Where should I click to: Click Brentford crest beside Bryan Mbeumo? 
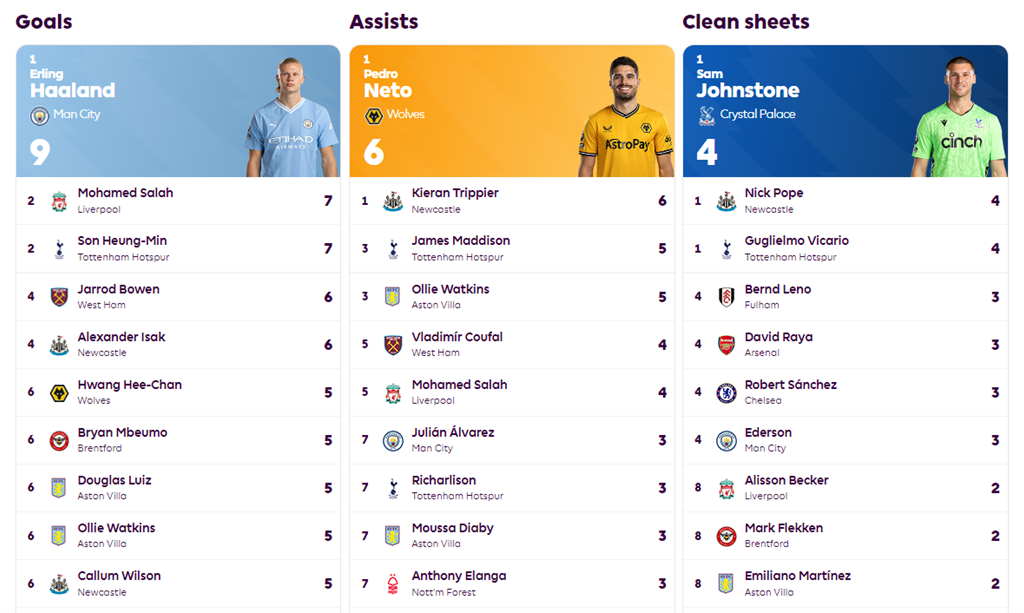59,441
